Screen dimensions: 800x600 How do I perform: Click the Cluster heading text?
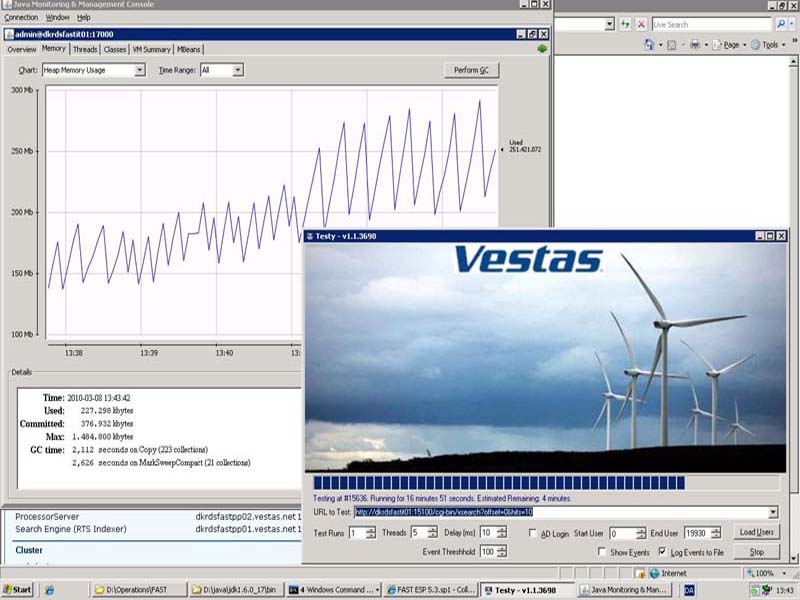point(29,550)
